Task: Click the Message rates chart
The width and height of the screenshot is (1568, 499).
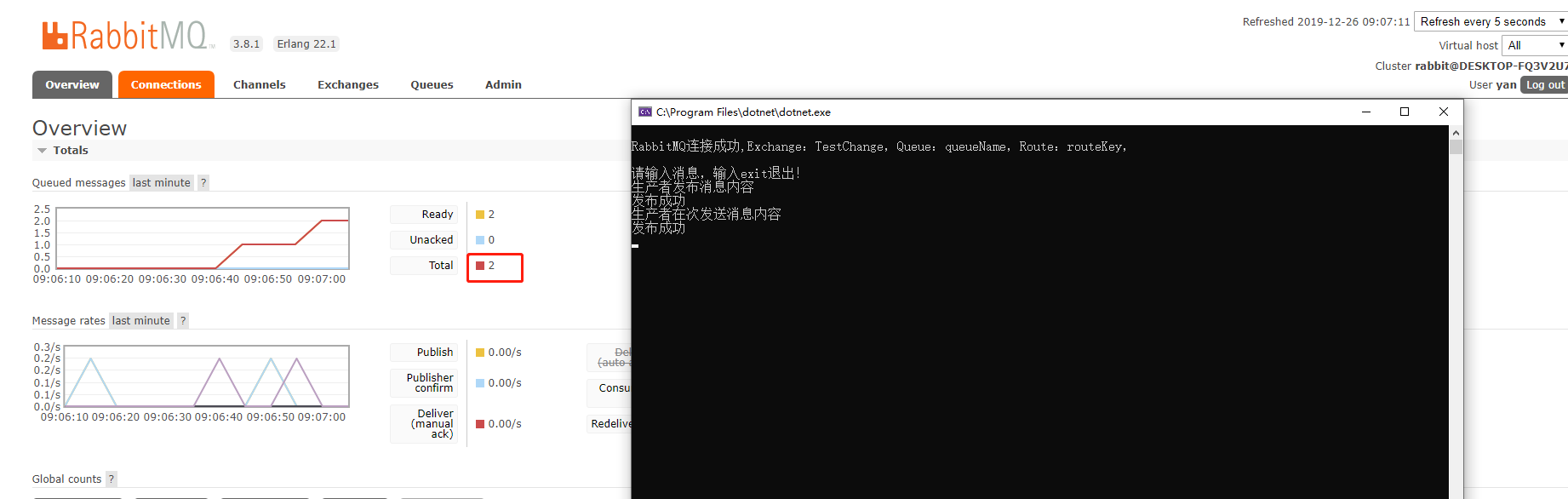Action: pos(206,376)
